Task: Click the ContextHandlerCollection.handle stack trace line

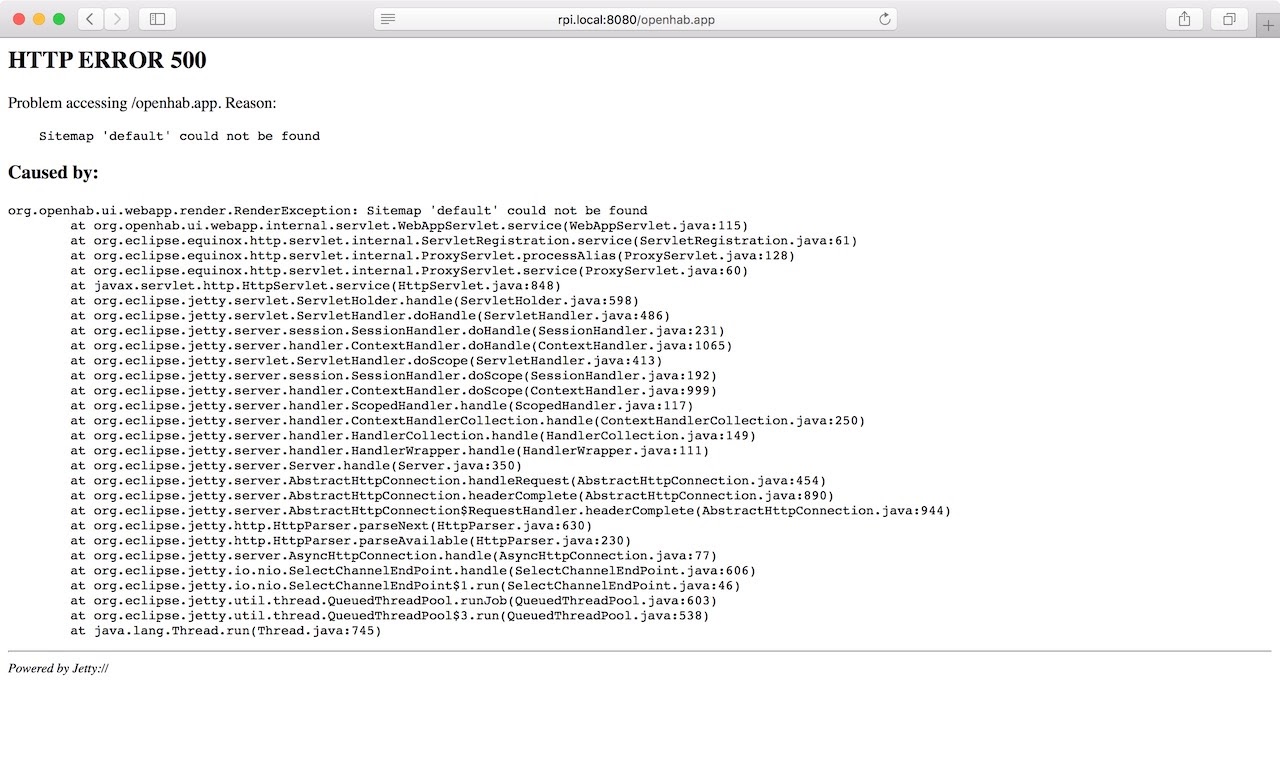Action: 468,421
